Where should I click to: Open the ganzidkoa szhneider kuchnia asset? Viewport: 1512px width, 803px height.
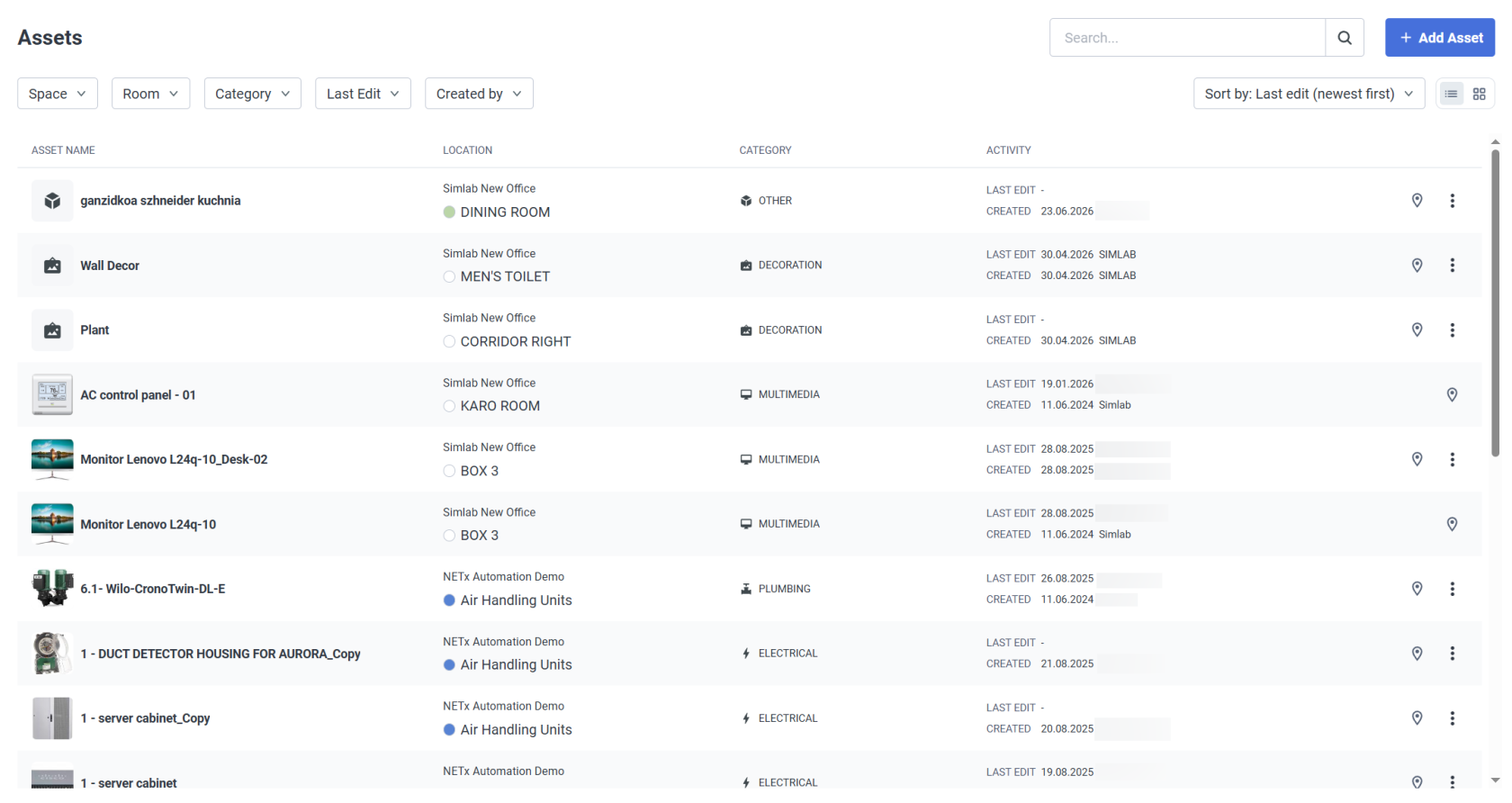(160, 201)
